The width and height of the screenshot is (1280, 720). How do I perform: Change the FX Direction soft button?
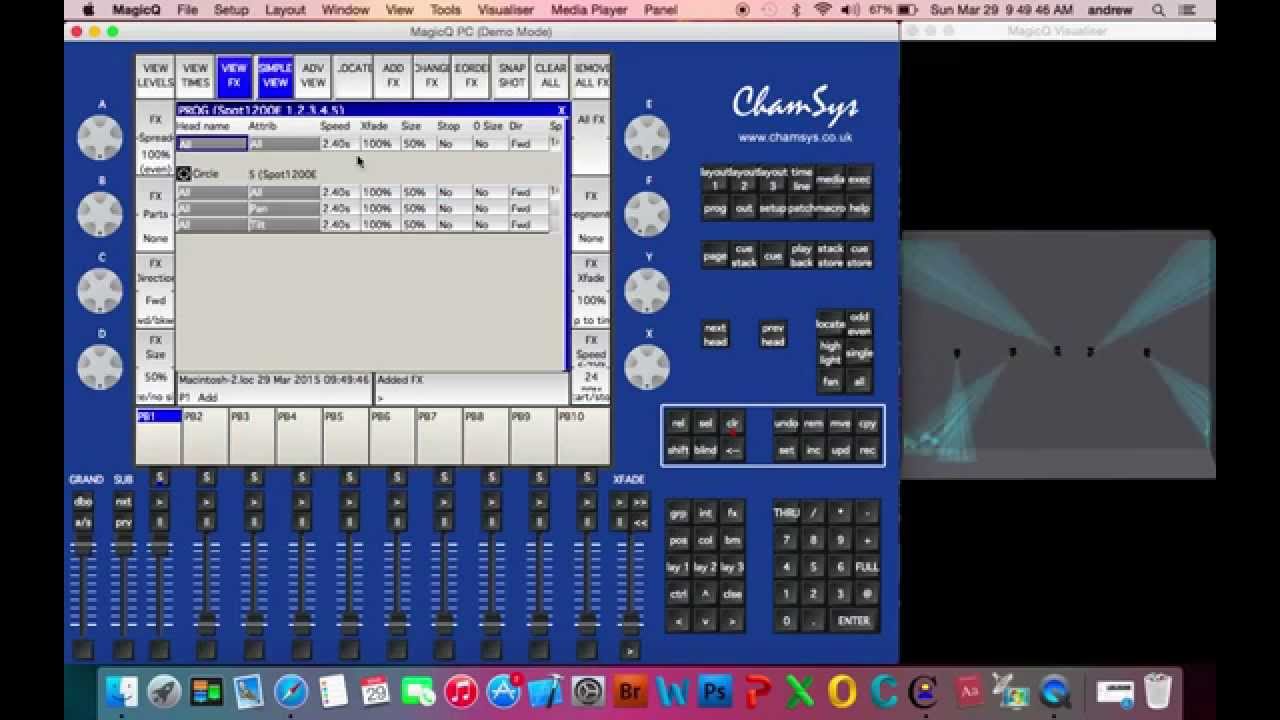coord(155,291)
